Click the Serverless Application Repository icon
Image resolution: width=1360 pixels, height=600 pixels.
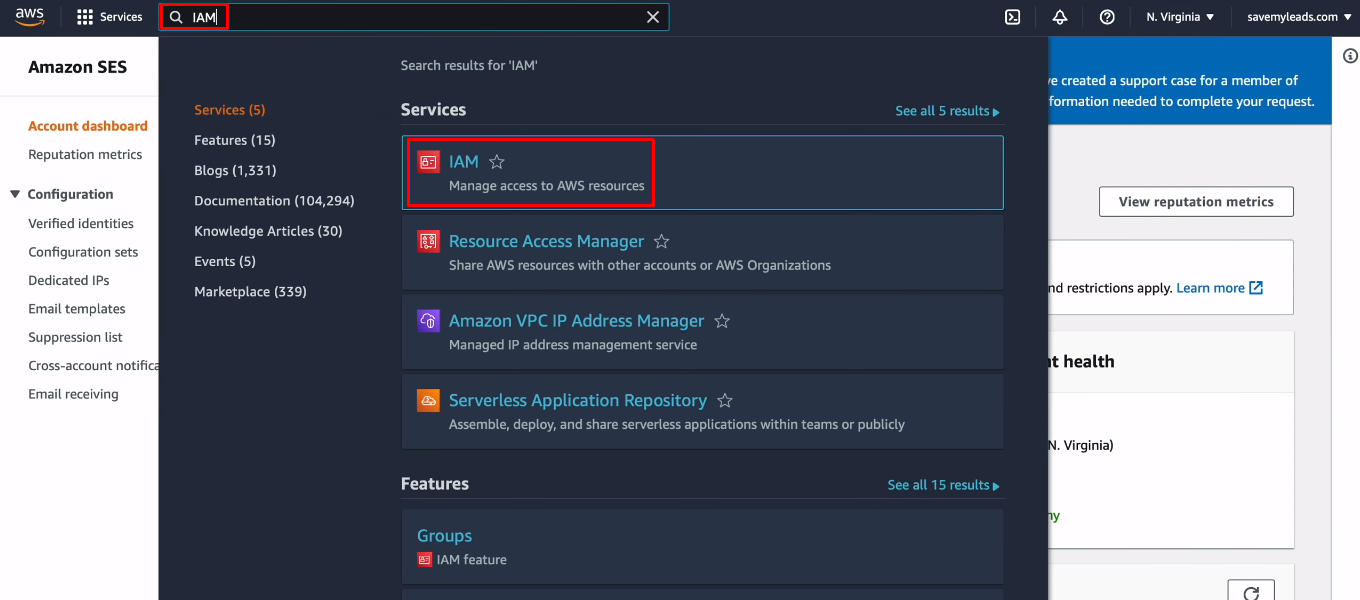coord(428,400)
